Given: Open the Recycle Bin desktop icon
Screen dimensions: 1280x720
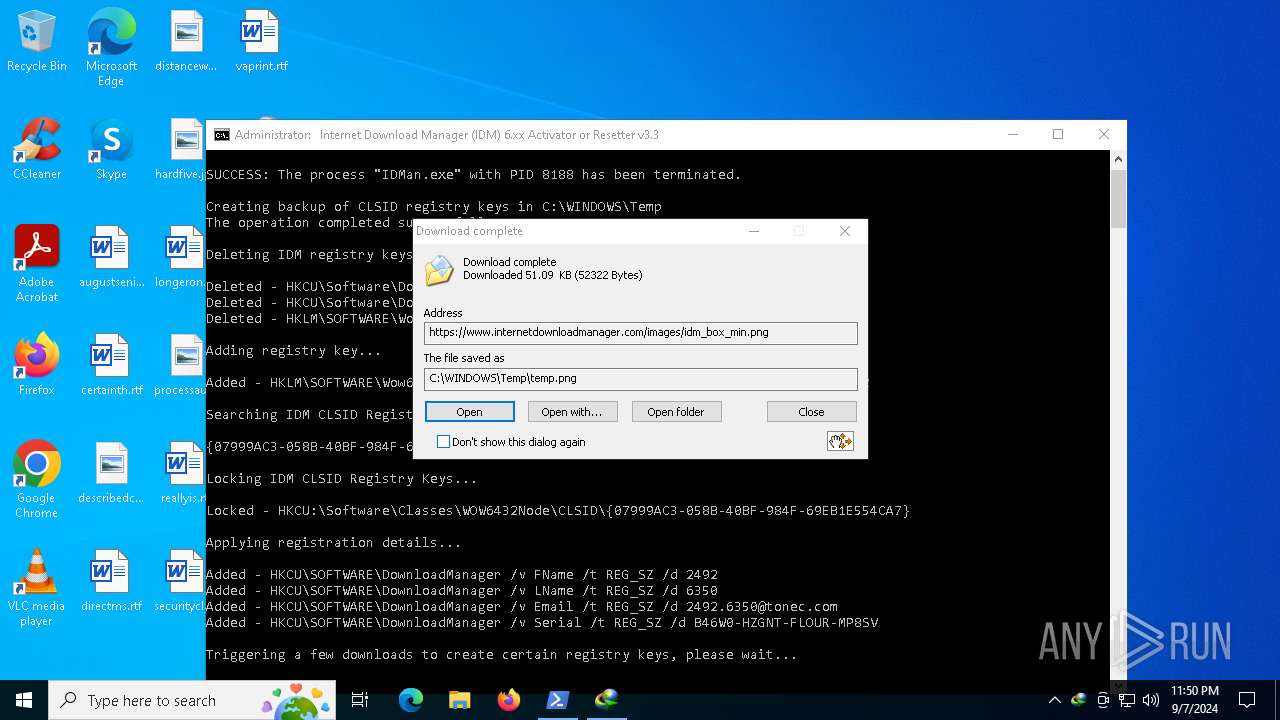Looking at the screenshot, I should tap(37, 42).
